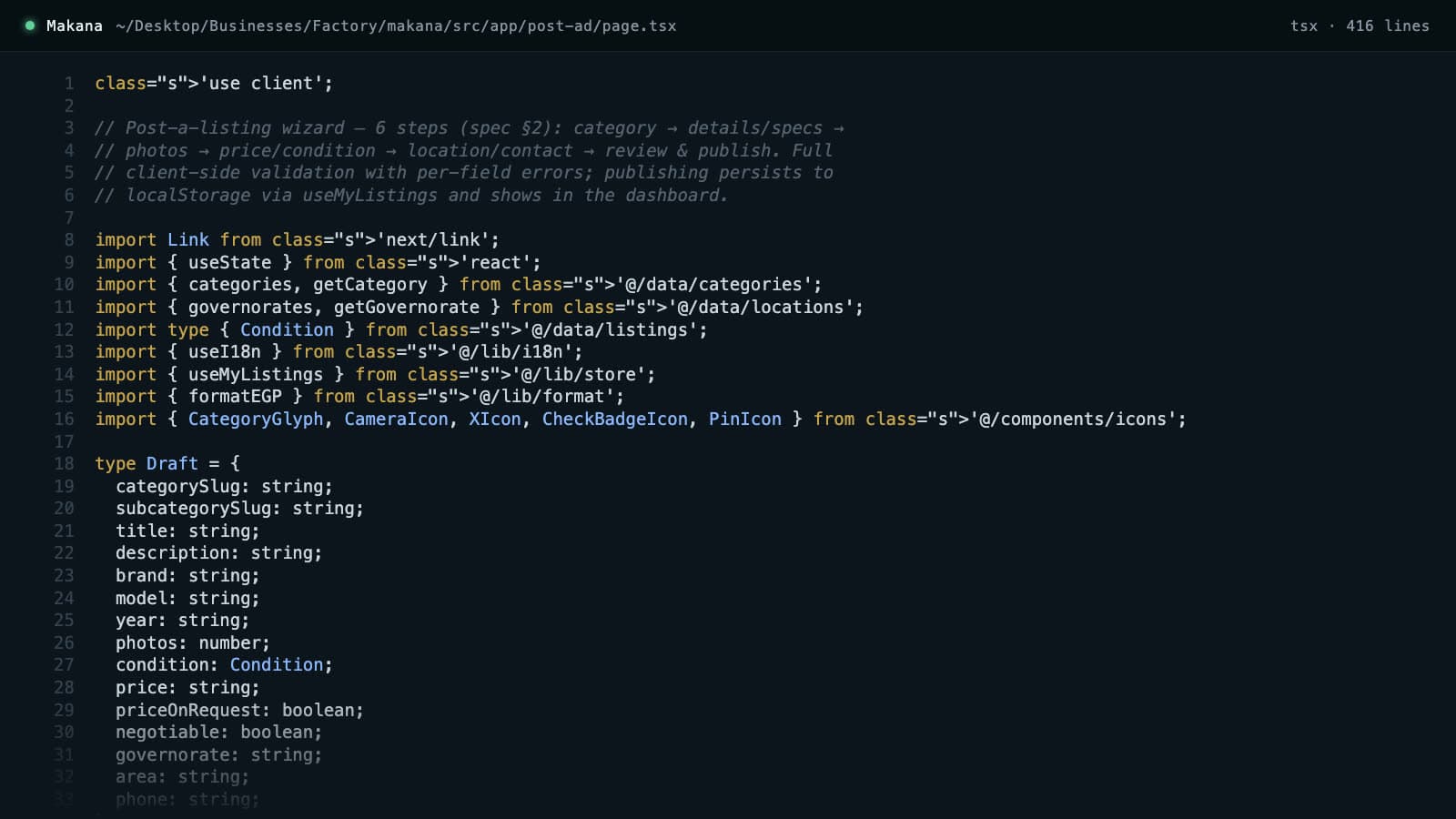
Task: Select getCategory in the categories import
Action: (x=370, y=284)
